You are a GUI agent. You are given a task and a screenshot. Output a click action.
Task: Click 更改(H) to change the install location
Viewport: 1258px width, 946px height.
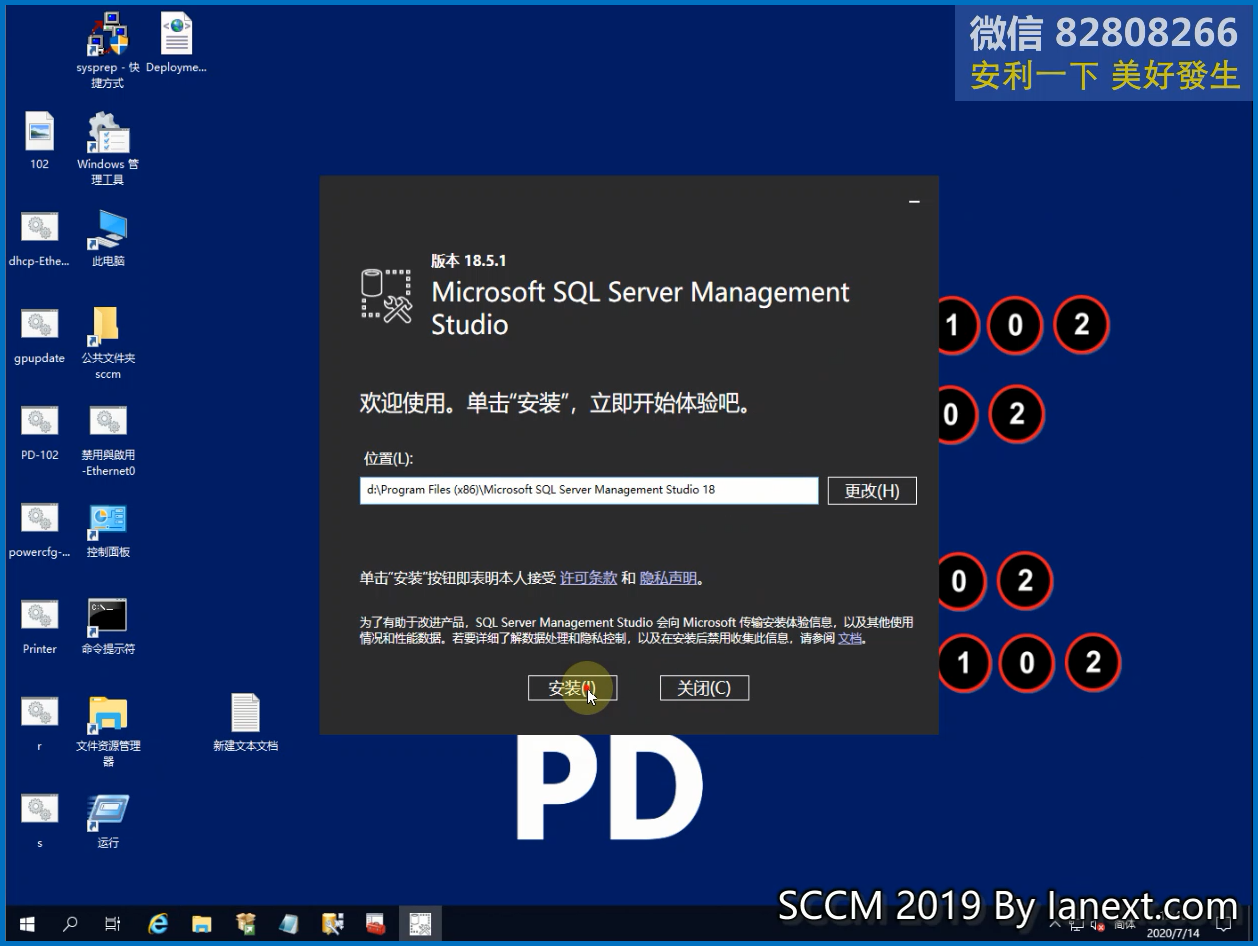[x=872, y=491]
